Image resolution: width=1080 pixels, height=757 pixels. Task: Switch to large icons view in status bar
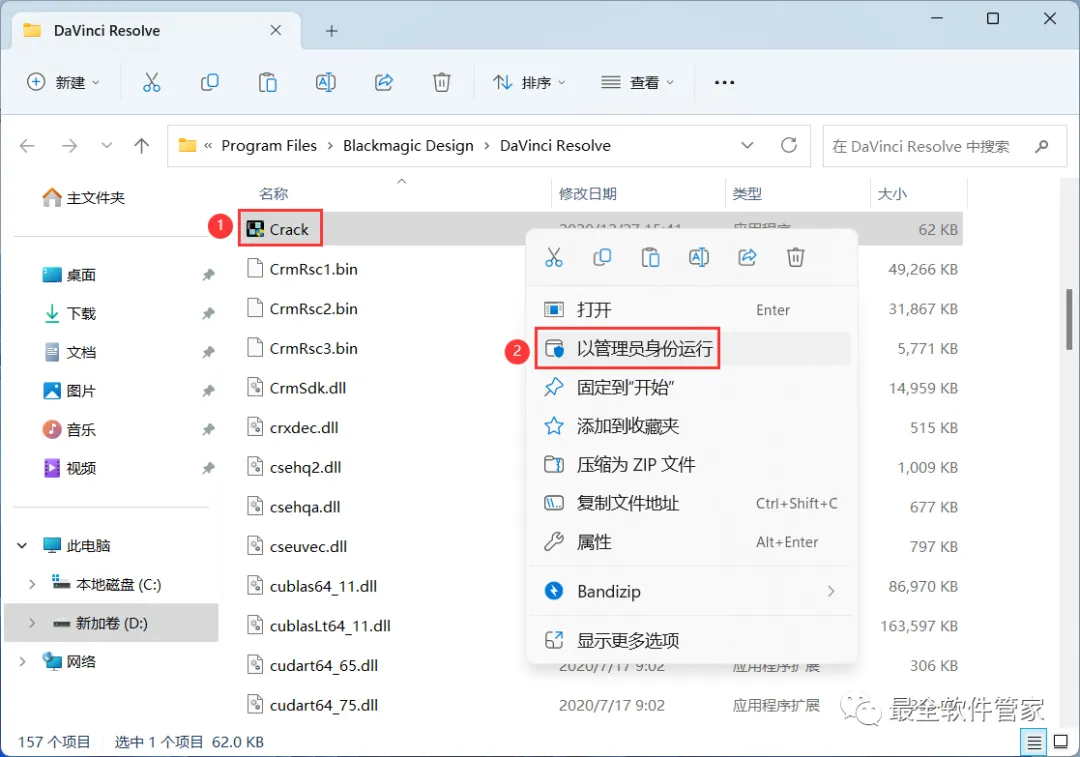1061,743
